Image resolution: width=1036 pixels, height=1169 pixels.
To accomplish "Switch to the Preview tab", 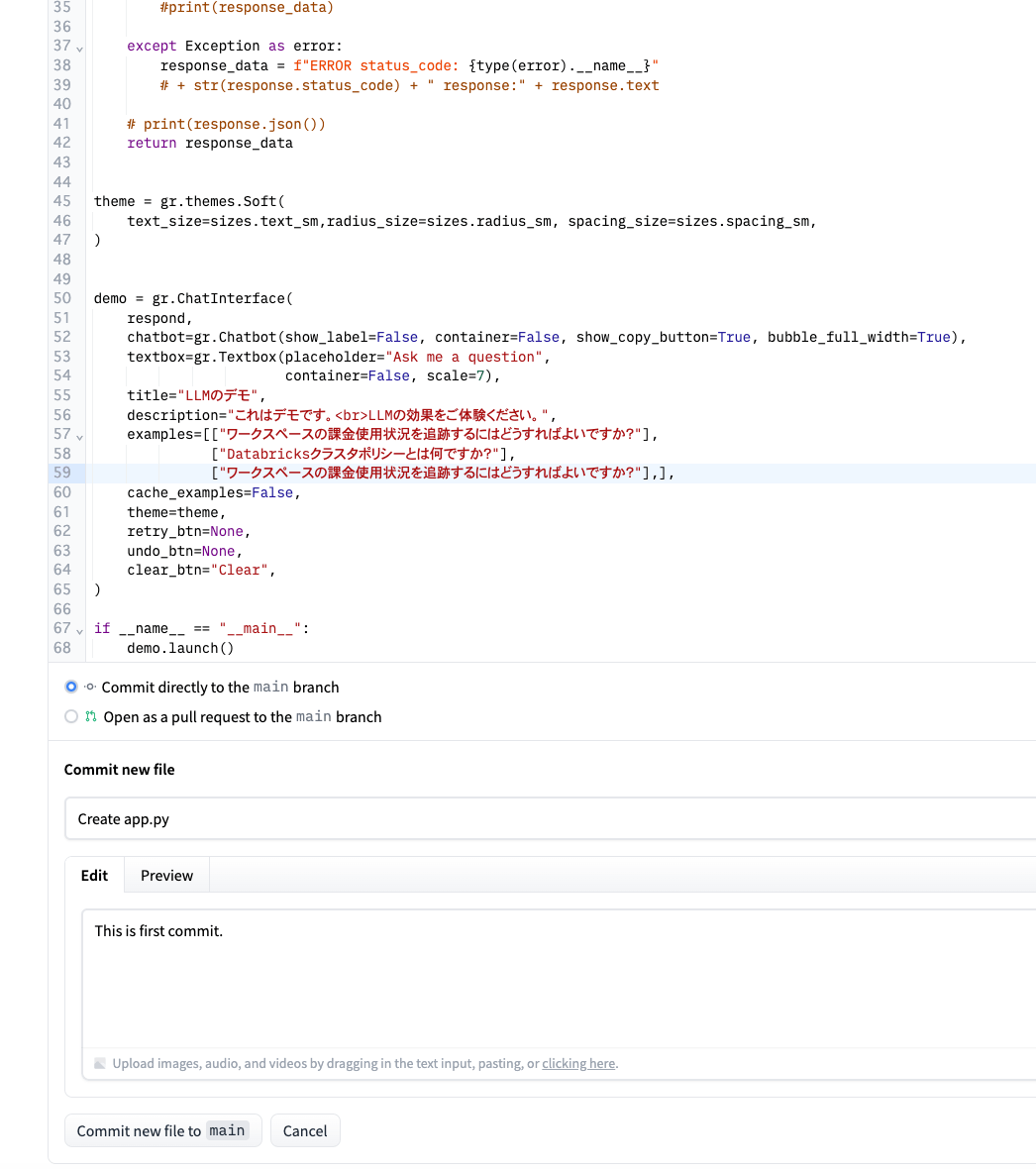I will (x=165, y=875).
